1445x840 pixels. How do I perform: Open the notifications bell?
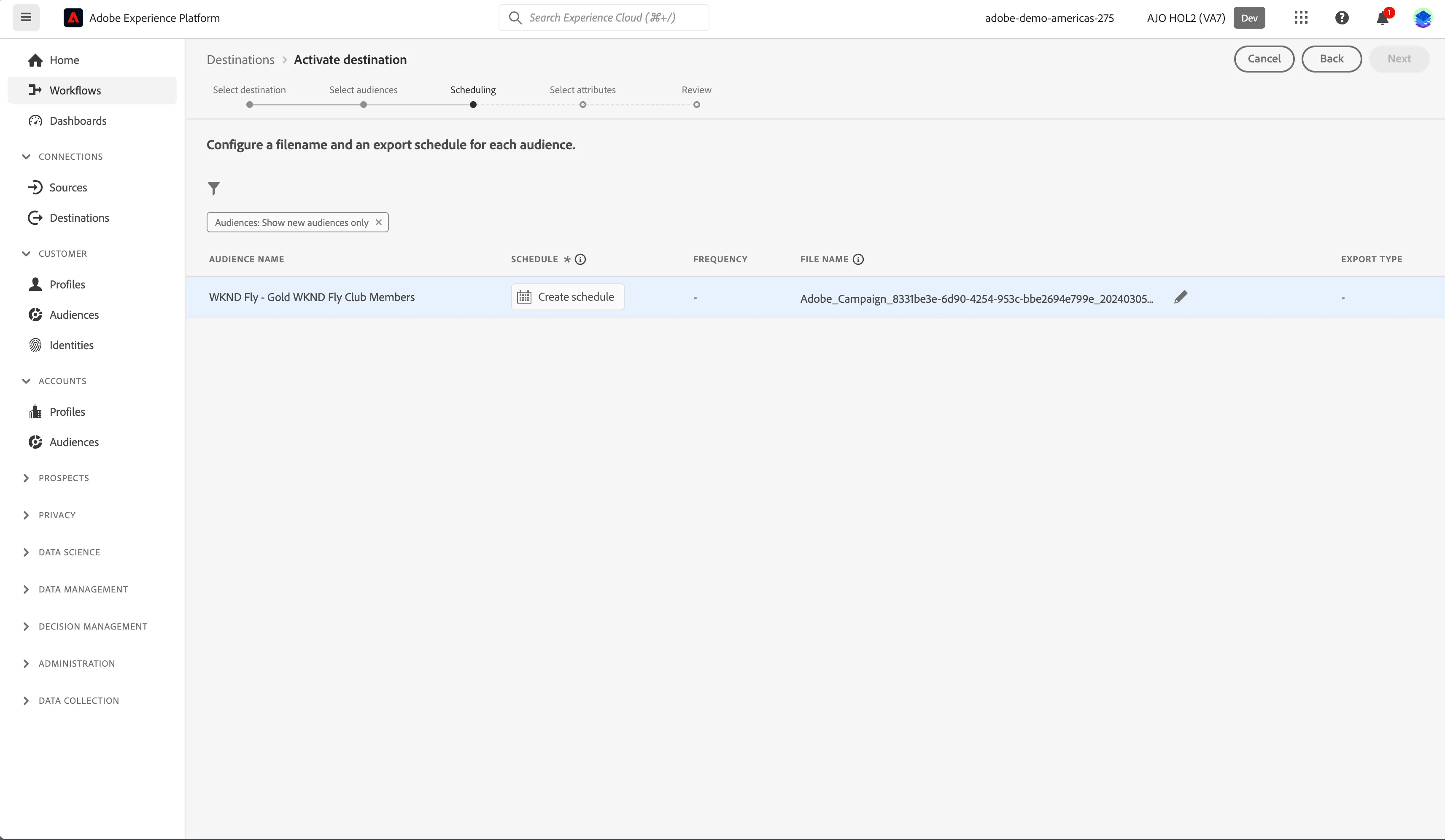point(1383,19)
